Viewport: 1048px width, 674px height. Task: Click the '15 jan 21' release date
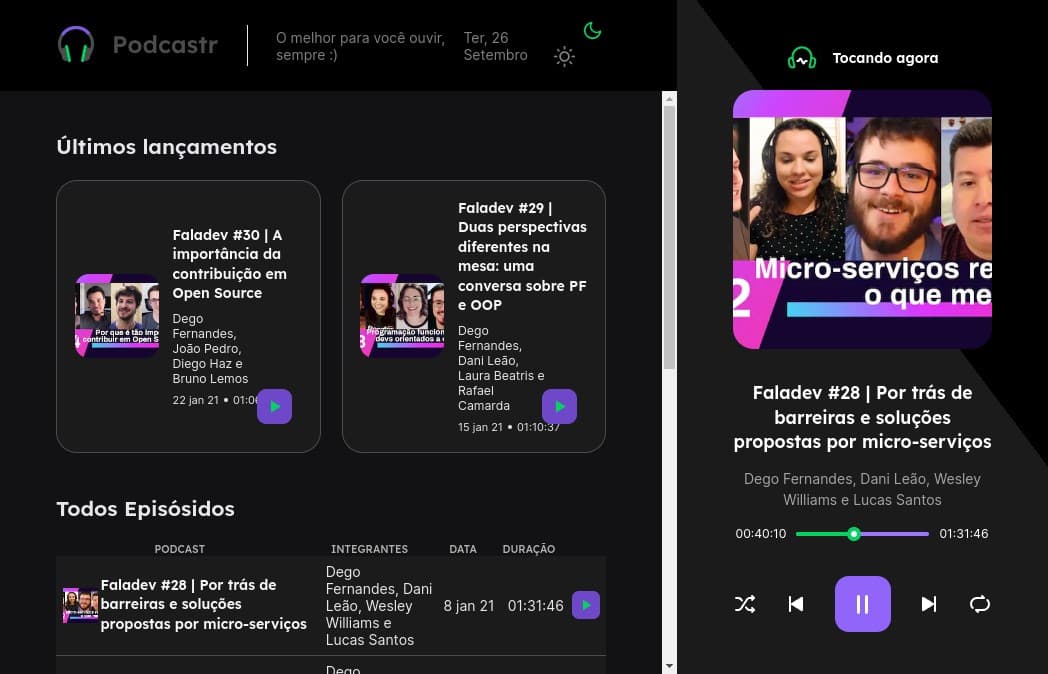coord(480,427)
